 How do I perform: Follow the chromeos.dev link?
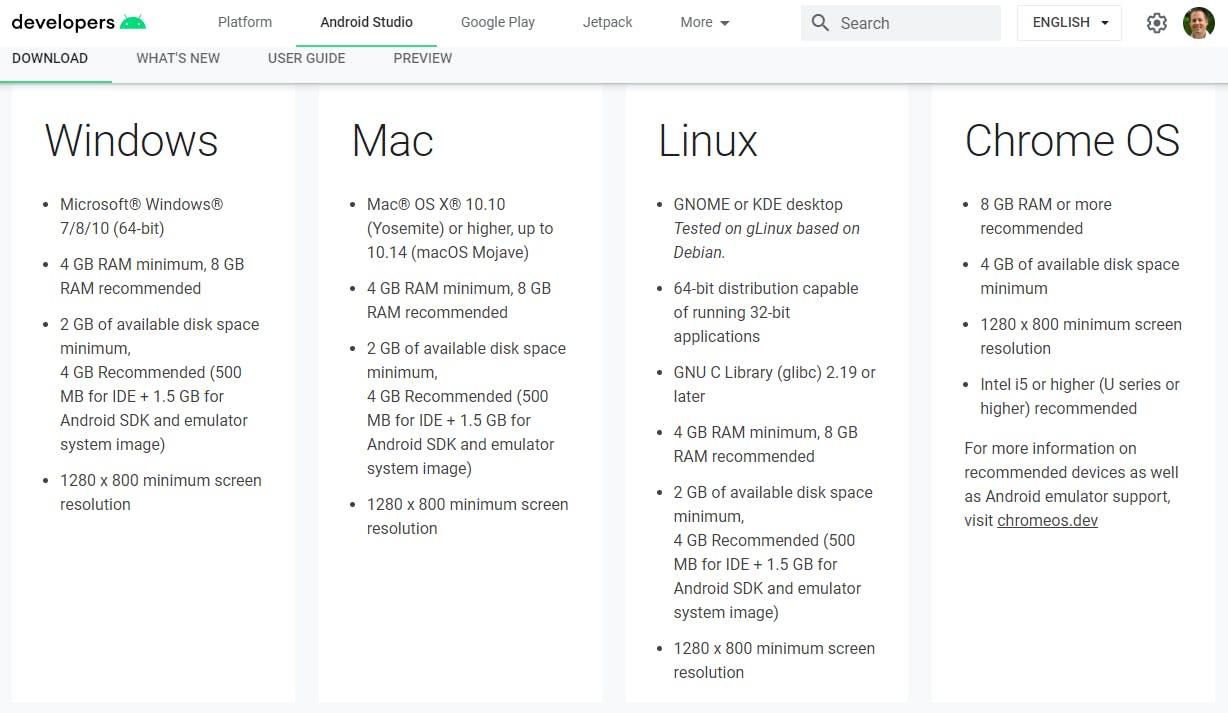click(x=1047, y=520)
